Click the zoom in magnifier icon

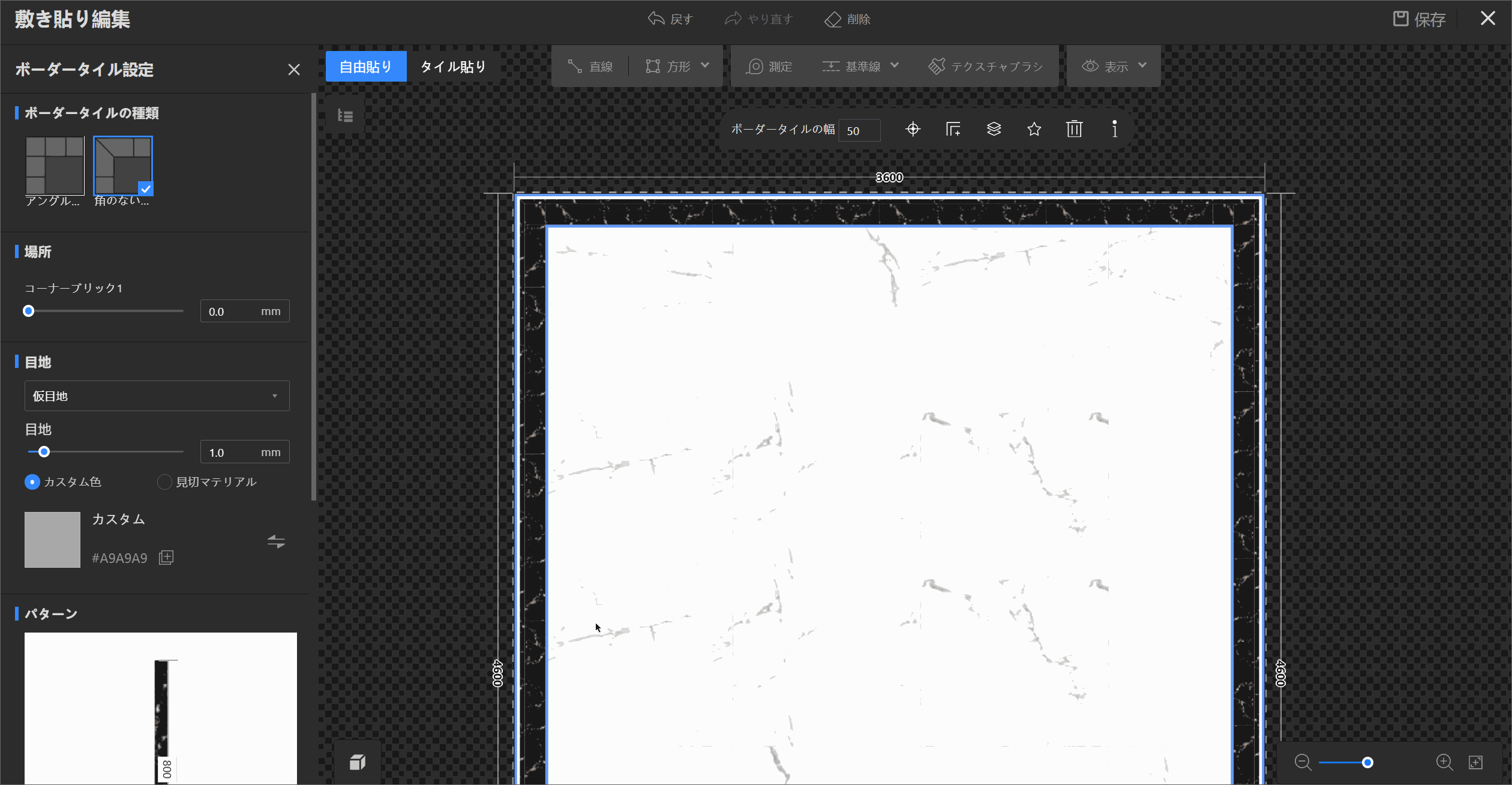point(1444,763)
